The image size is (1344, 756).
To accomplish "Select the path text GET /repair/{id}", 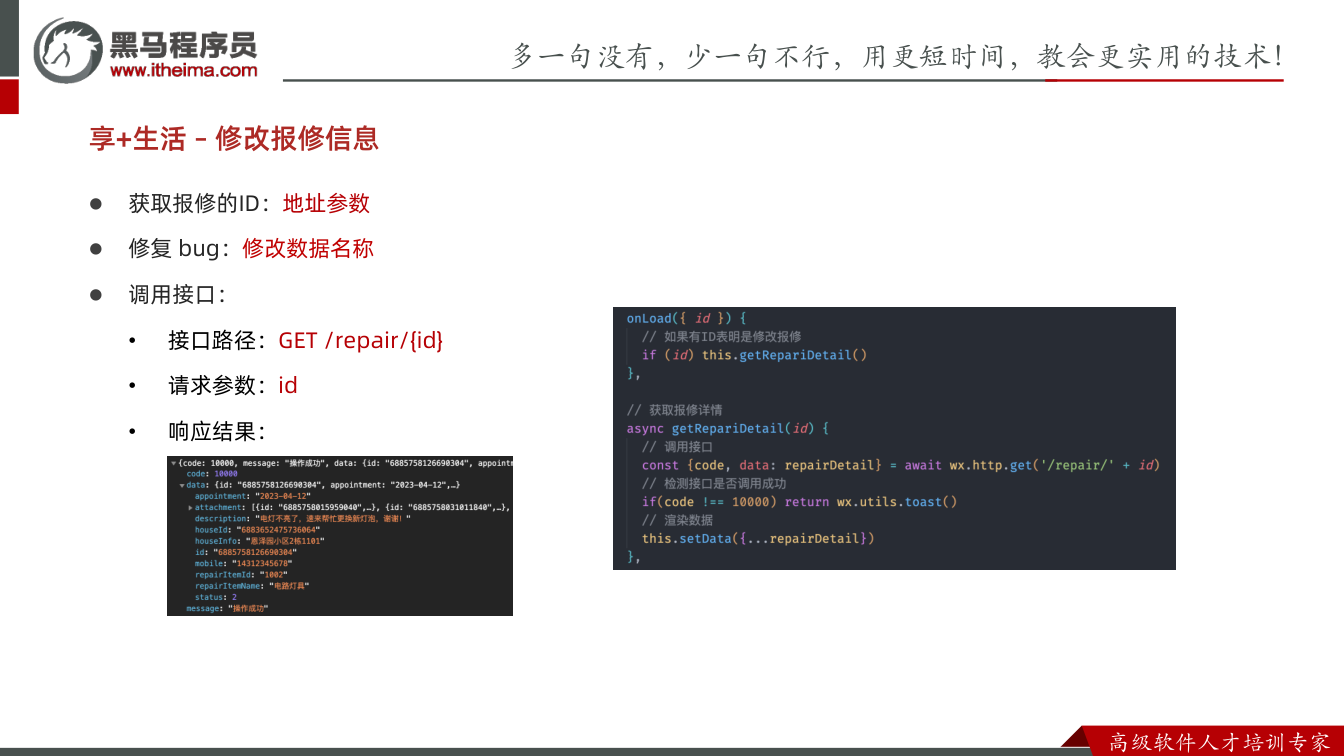I will 360,340.
